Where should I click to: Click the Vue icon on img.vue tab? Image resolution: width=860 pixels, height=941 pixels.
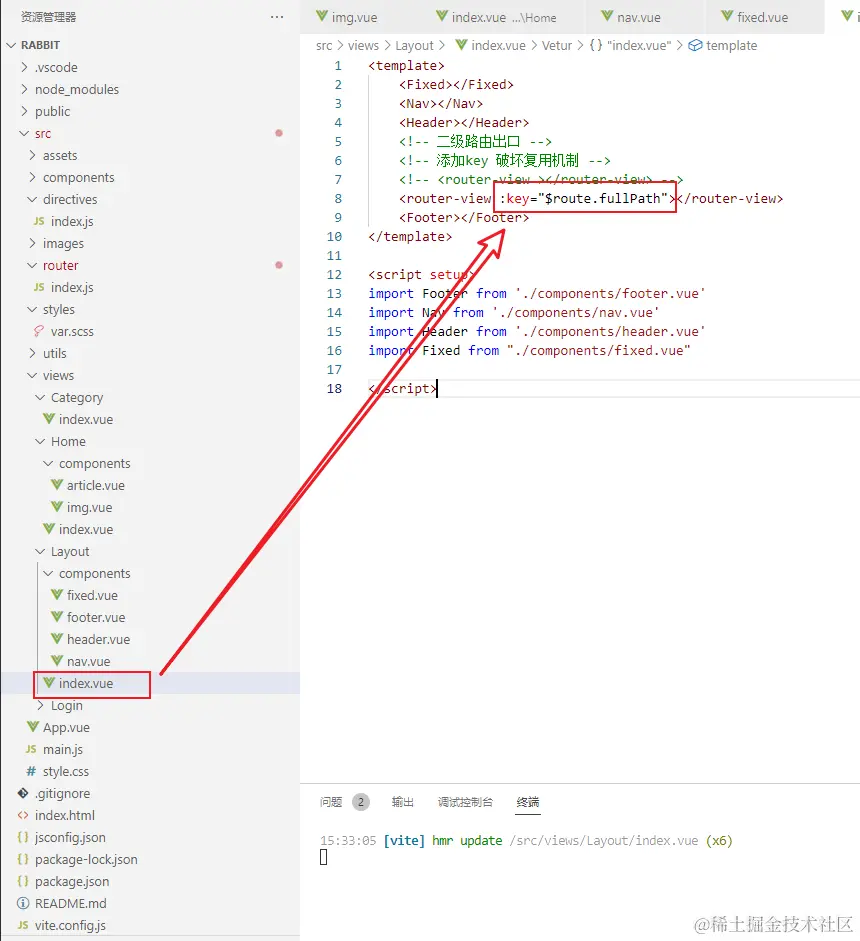322,16
